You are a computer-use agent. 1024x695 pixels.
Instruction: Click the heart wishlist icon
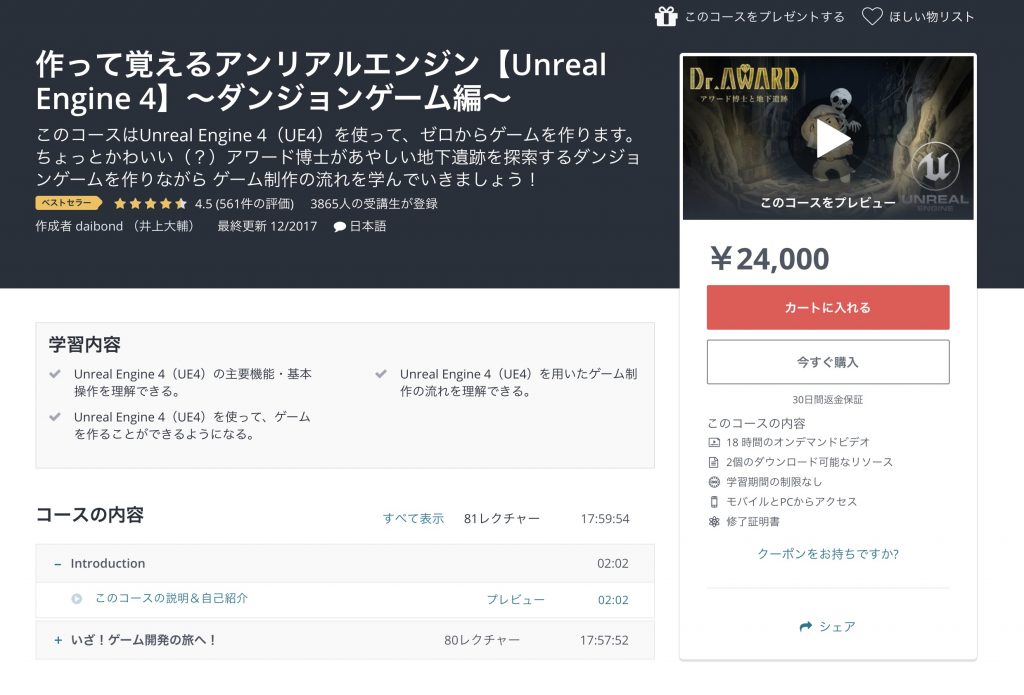coord(872,16)
